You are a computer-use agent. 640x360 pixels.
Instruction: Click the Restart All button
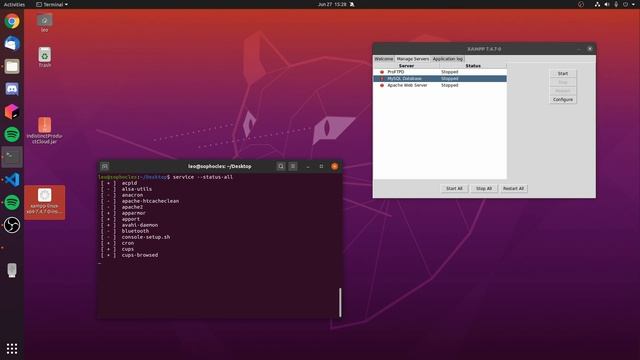pyautogui.click(x=513, y=189)
